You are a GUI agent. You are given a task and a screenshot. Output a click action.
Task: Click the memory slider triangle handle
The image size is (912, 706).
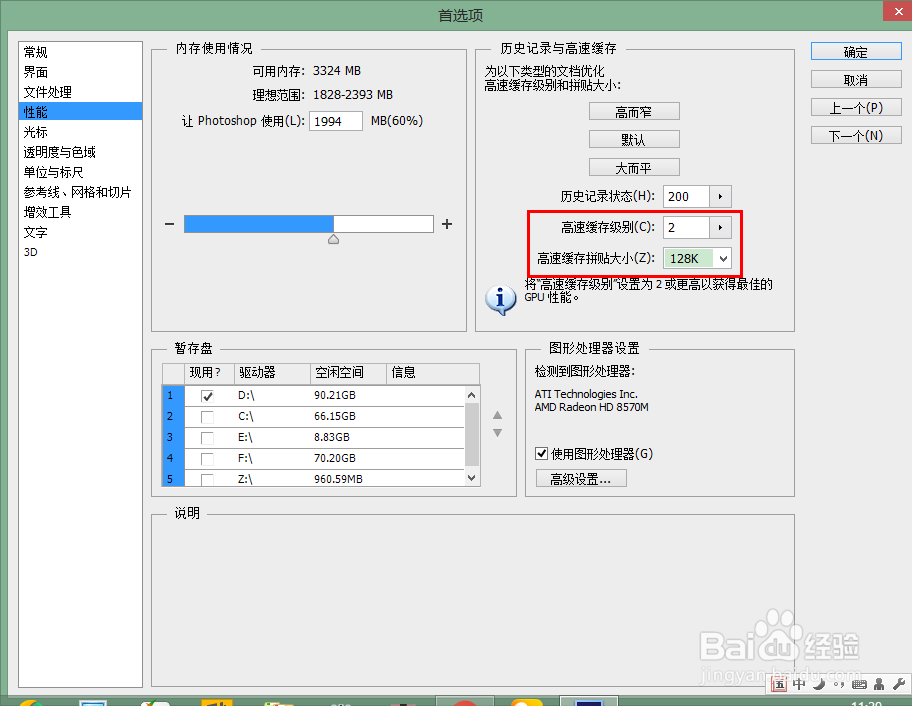(333, 239)
